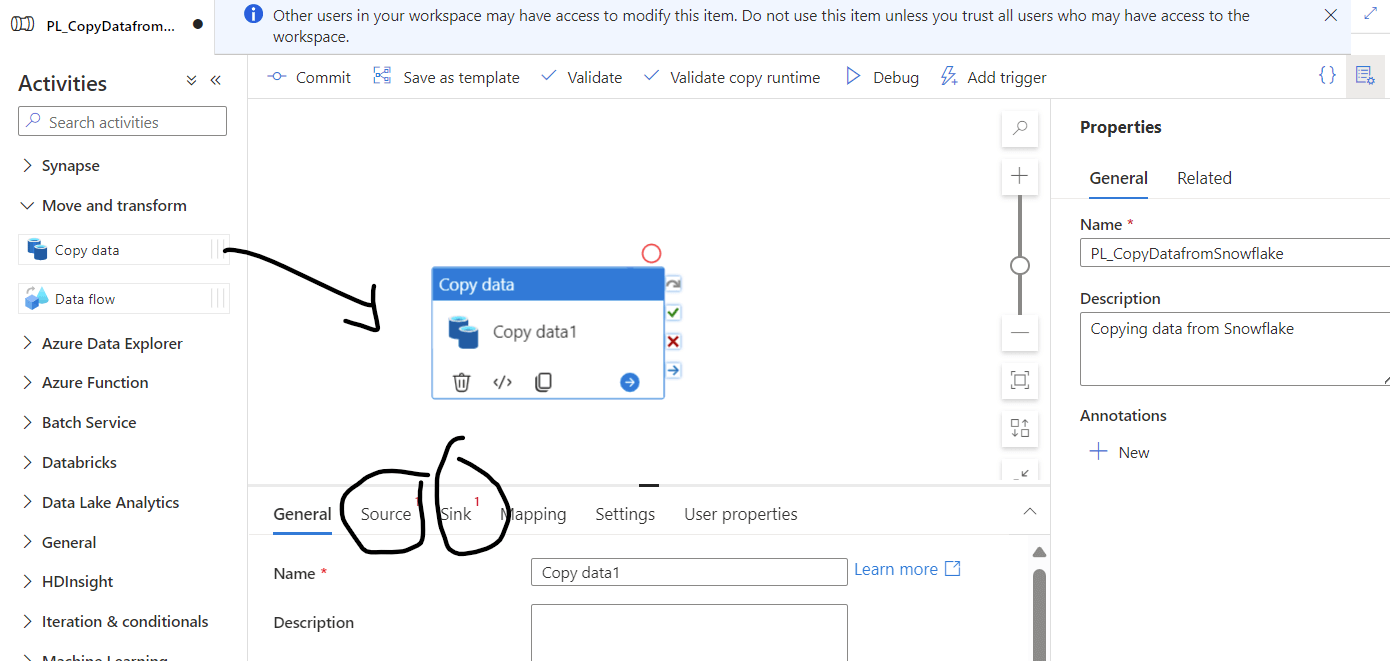Add New annotation

point(1119,452)
